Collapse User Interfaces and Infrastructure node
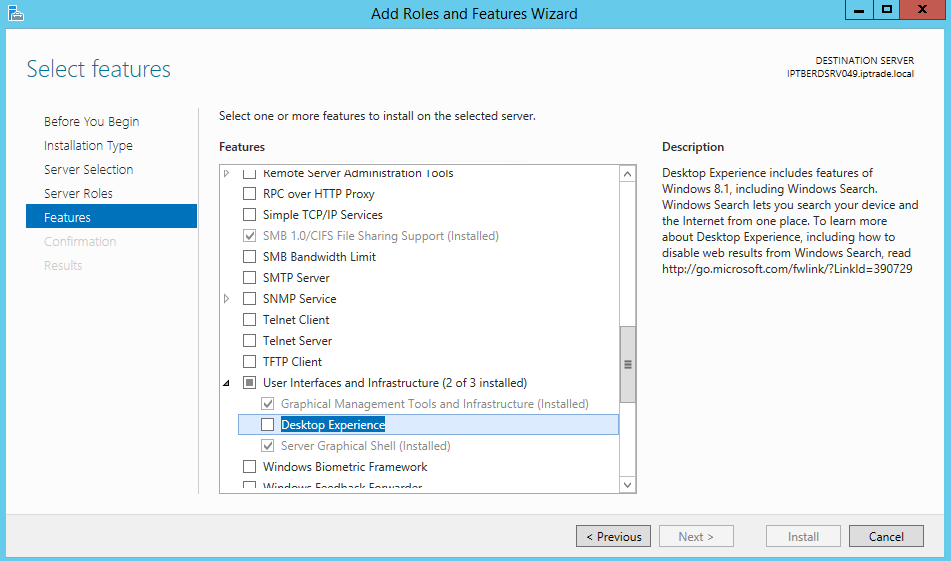Image resolution: width=951 pixels, height=561 pixels. point(226,383)
